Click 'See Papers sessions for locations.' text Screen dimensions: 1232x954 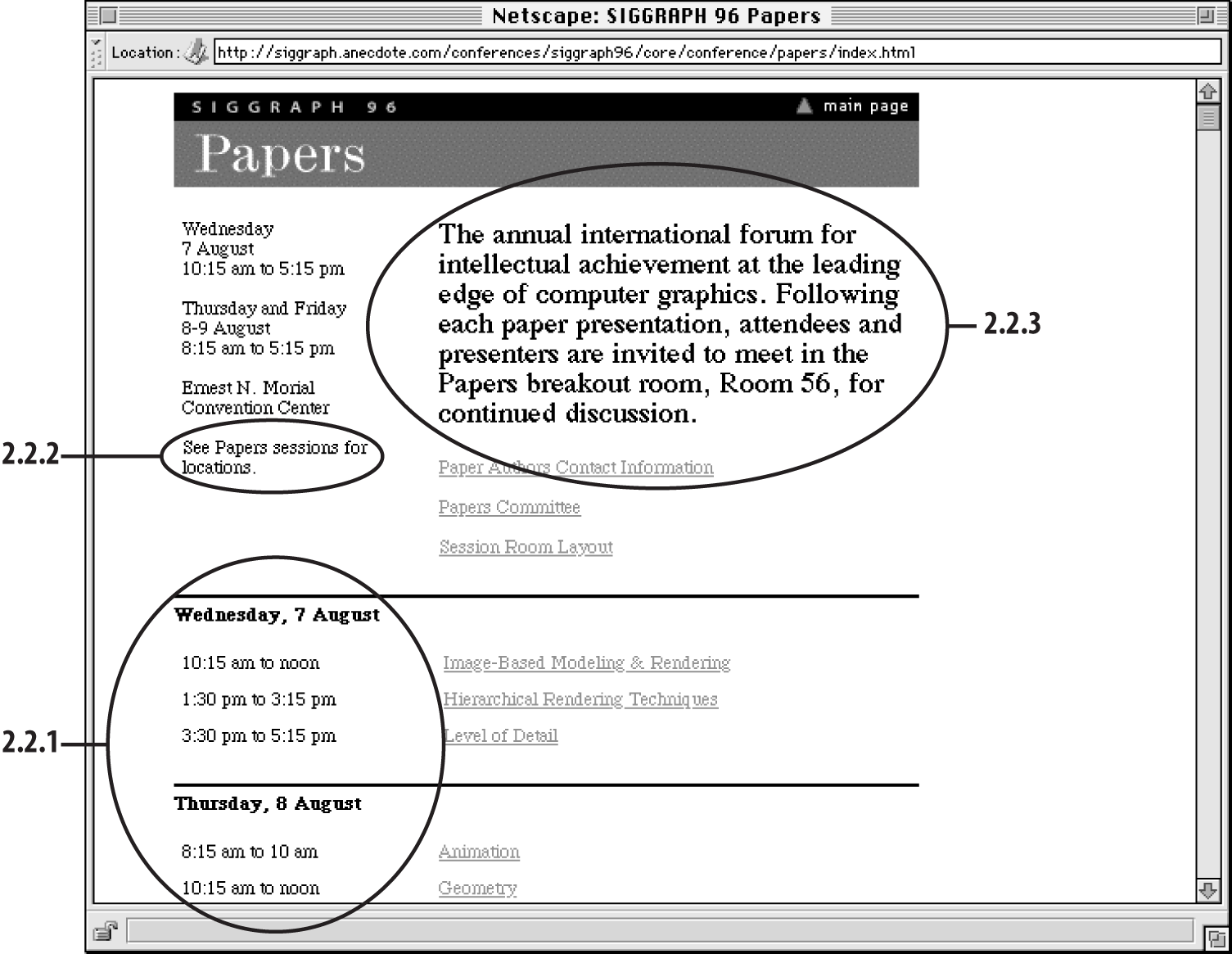[x=275, y=457]
